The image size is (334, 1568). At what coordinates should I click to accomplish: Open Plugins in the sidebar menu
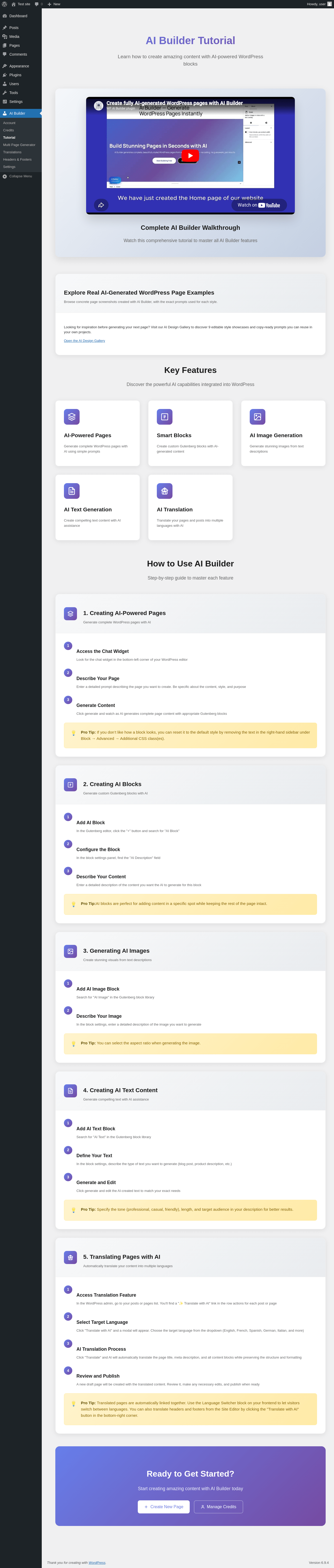[x=15, y=75]
